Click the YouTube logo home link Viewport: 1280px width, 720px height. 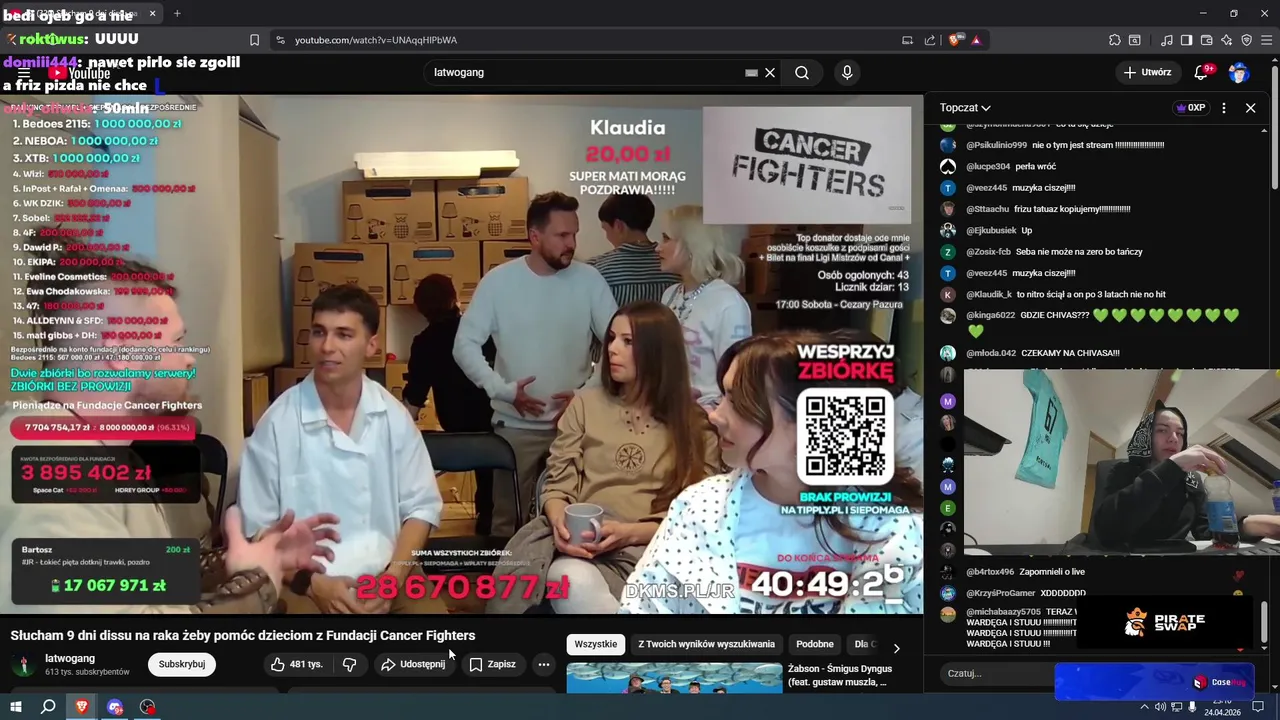[78, 73]
